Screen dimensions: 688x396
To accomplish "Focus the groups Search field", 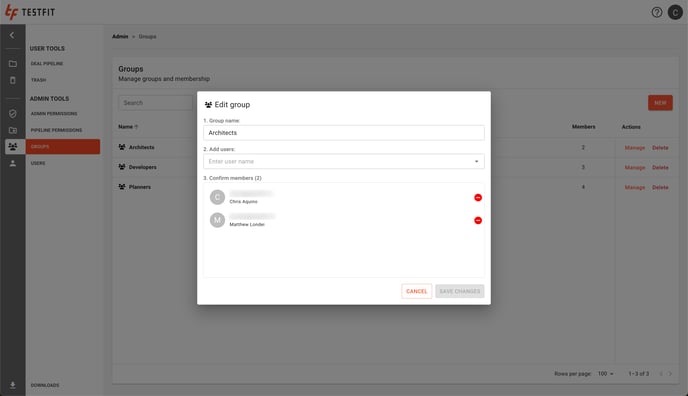I will coord(155,103).
